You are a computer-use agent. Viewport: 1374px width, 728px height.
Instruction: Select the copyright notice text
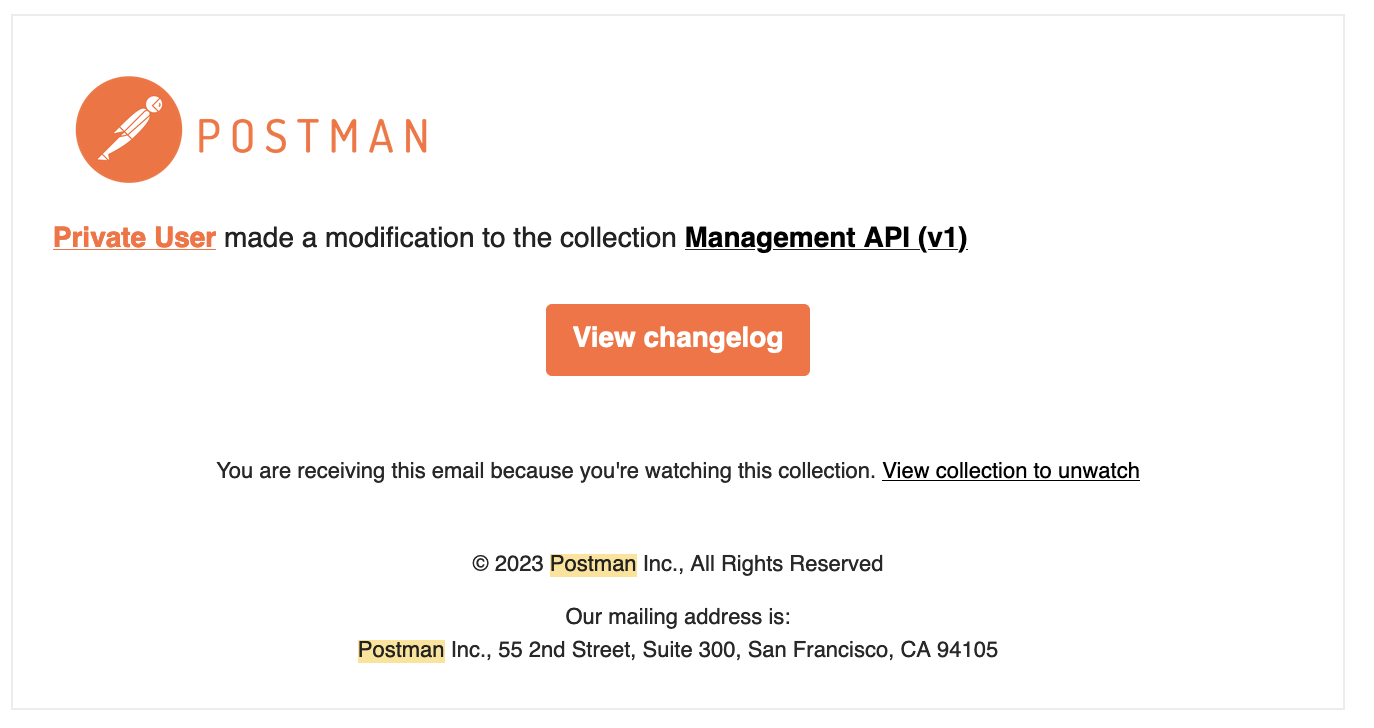678,564
